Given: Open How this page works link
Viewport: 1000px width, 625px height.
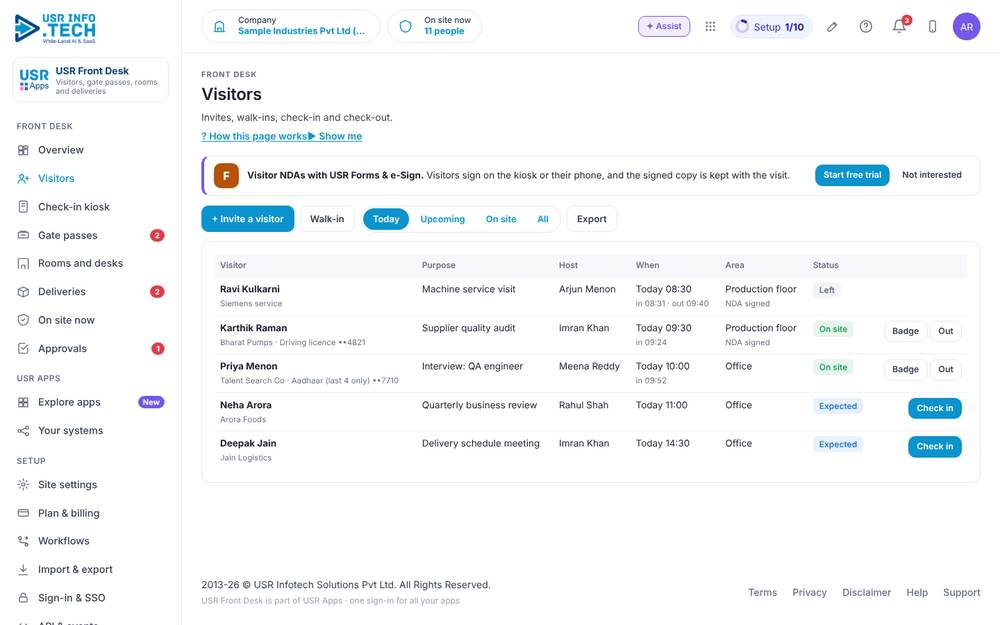Looking at the screenshot, I should point(254,136).
